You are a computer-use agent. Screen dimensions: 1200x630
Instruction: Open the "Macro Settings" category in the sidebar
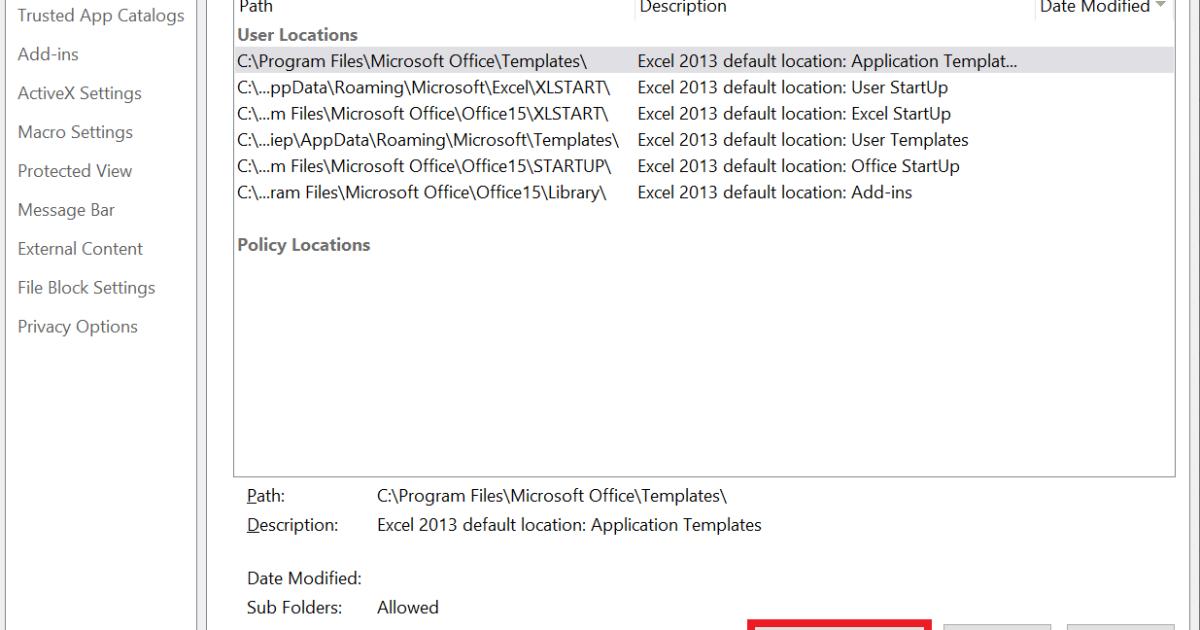[74, 132]
